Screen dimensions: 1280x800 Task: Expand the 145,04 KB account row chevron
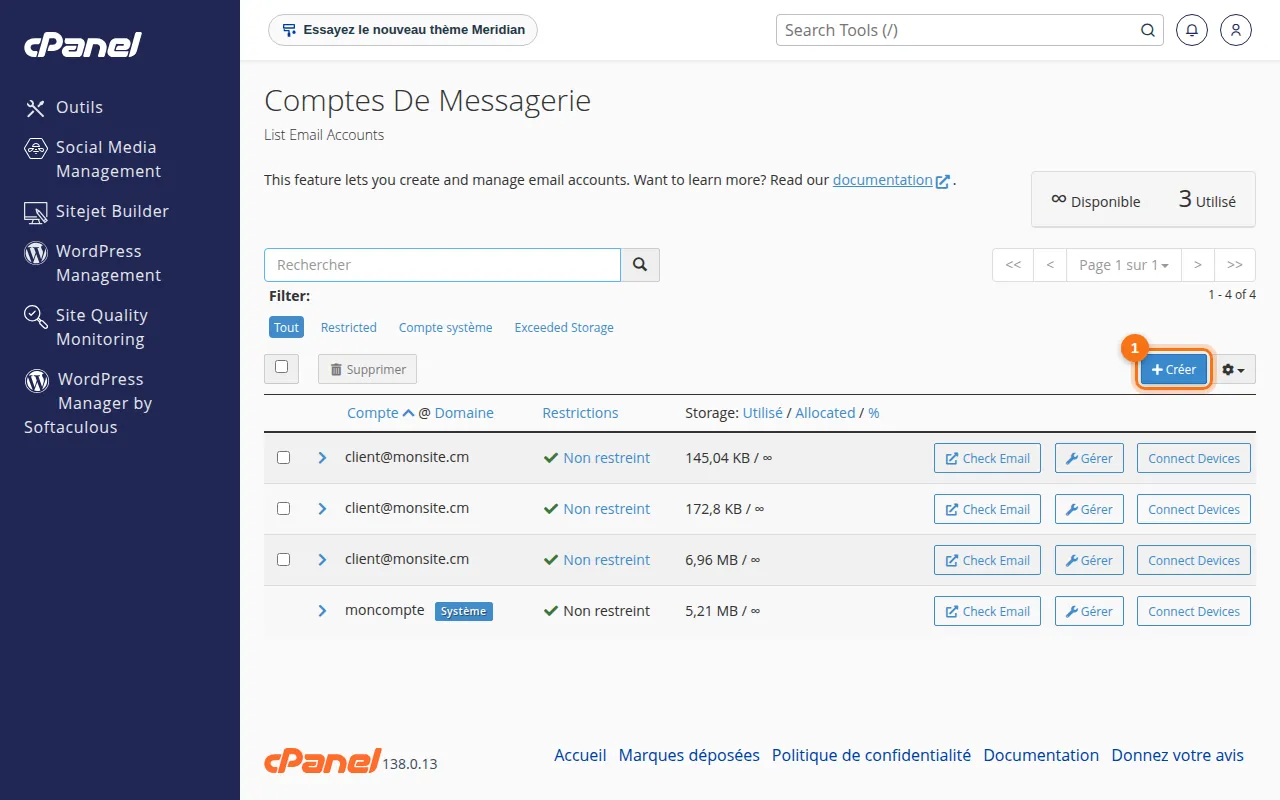[x=322, y=457]
